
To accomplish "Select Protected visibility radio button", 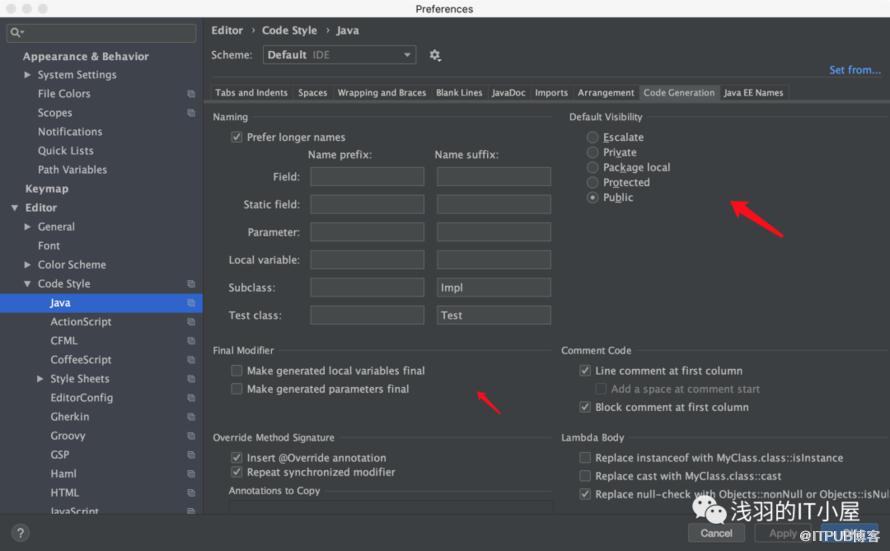I will tap(593, 182).
